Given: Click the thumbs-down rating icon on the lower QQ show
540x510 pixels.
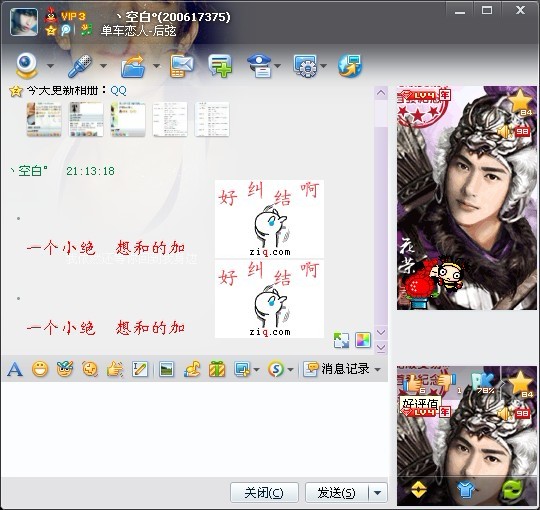Looking at the screenshot, I should [x=449, y=383].
